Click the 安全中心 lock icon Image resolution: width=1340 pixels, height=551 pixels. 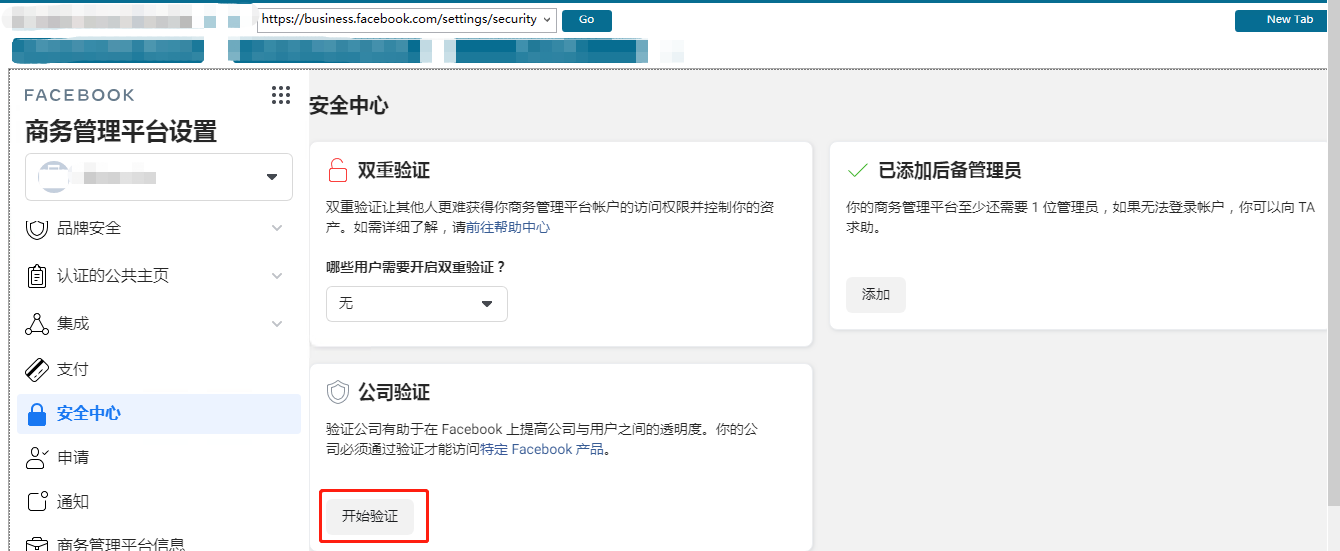[x=37, y=413]
